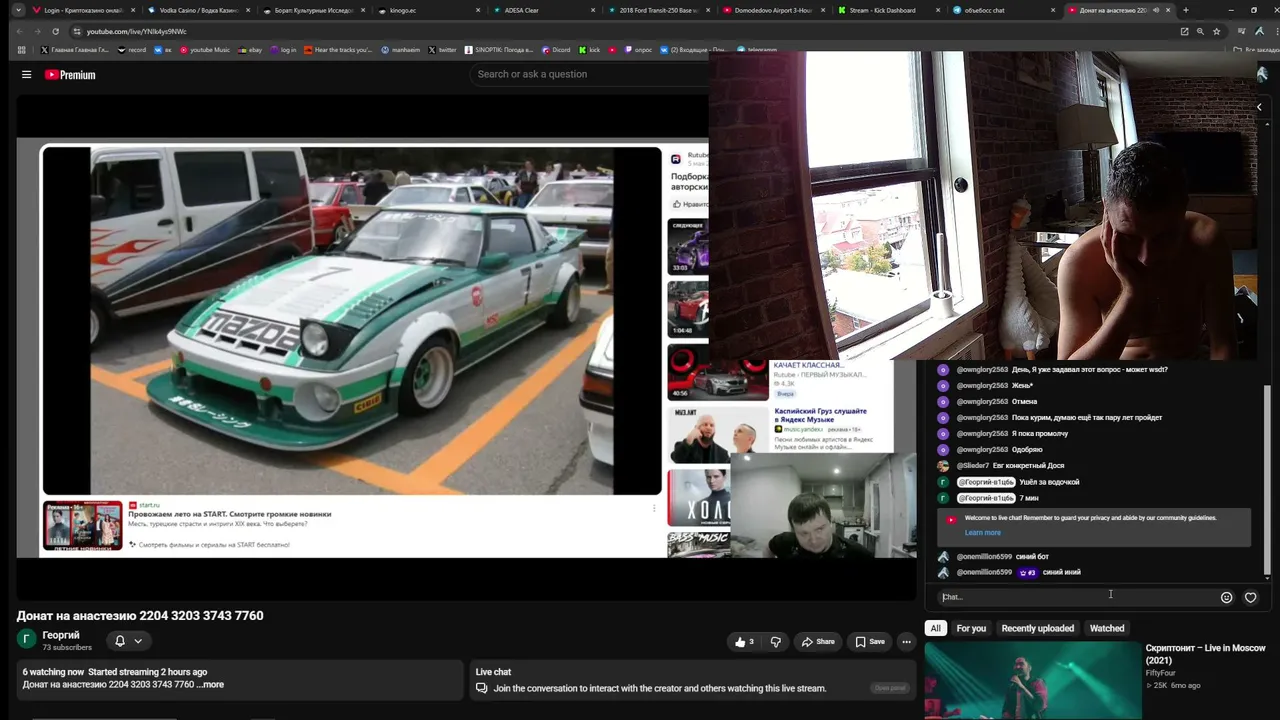Open the SINOPTIK weather bookmark
The image size is (1280, 720).
[x=499, y=49]
